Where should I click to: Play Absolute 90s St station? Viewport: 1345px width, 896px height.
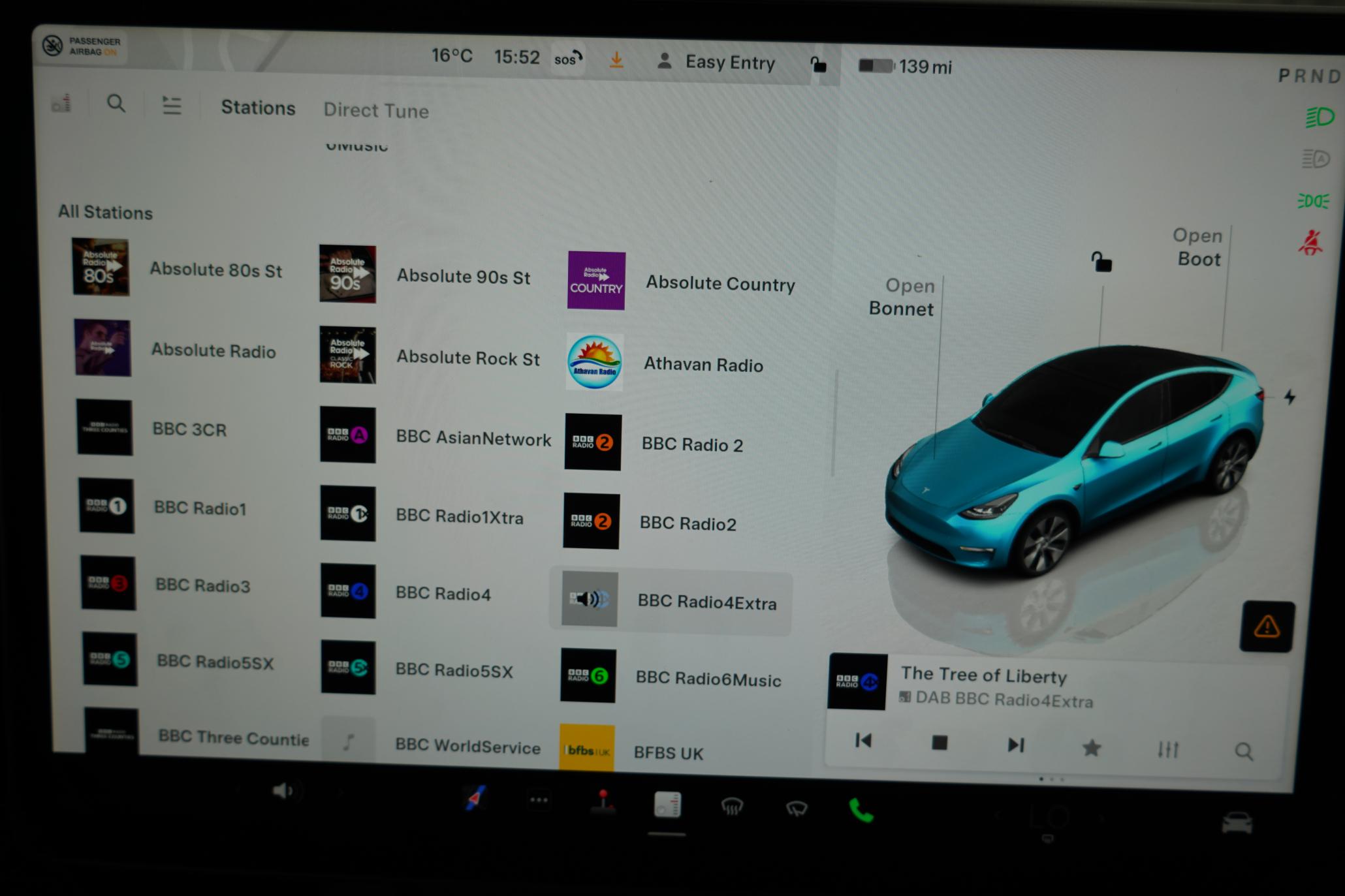coord(425,275)
